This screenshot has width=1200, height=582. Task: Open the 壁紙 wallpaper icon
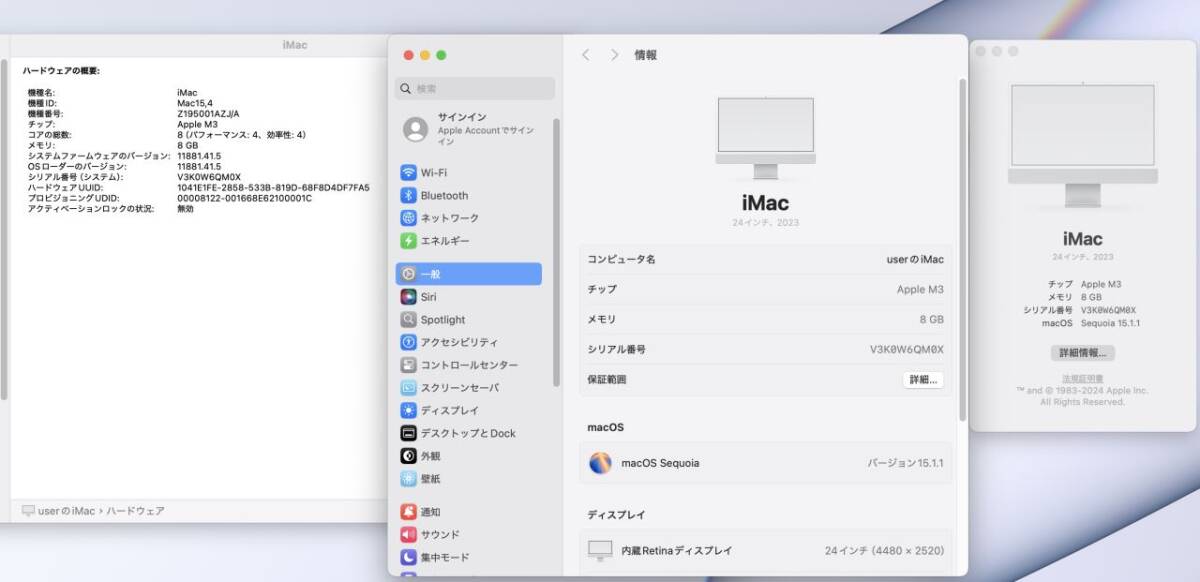point(408,479)
